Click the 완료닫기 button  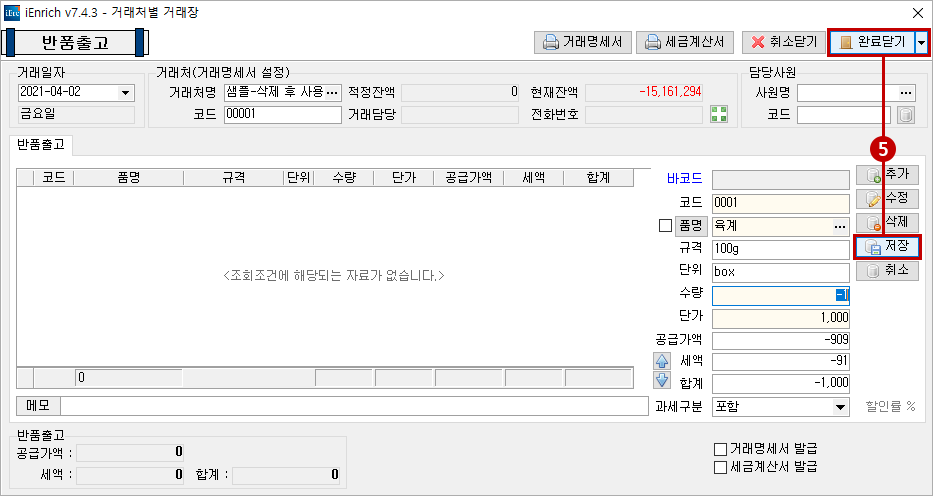(872, 42)
